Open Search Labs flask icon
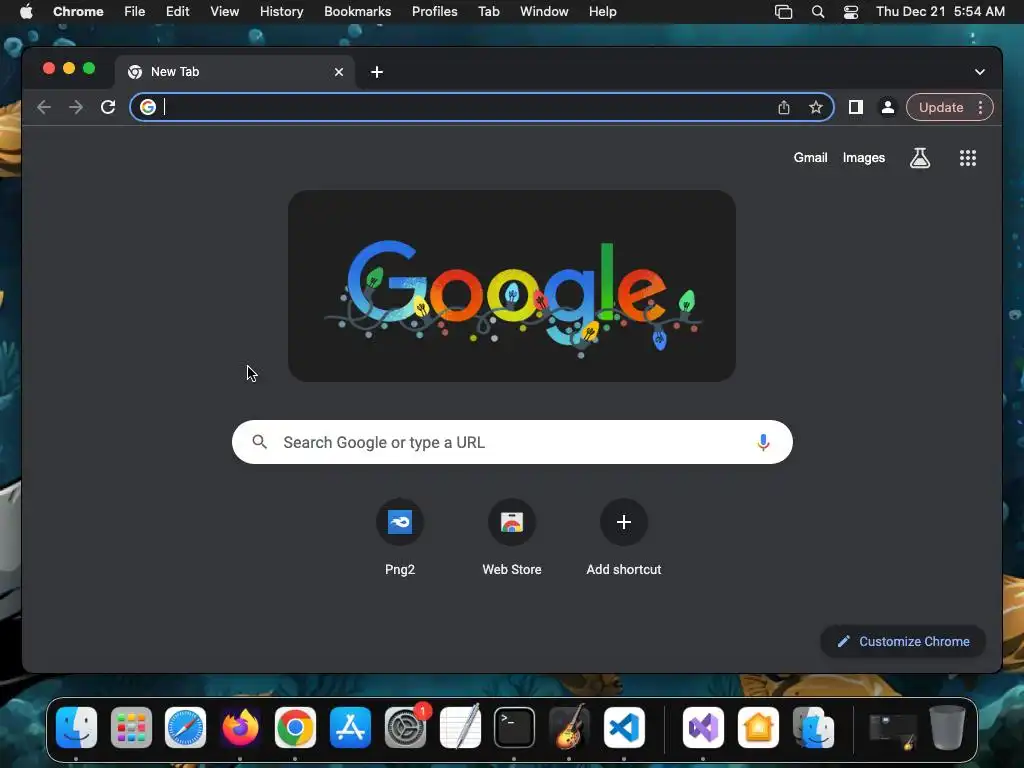 coord(920,157)
